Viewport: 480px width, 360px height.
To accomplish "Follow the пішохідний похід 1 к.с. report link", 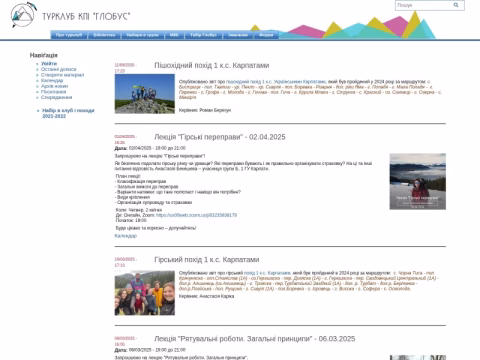I will [276, 82].
